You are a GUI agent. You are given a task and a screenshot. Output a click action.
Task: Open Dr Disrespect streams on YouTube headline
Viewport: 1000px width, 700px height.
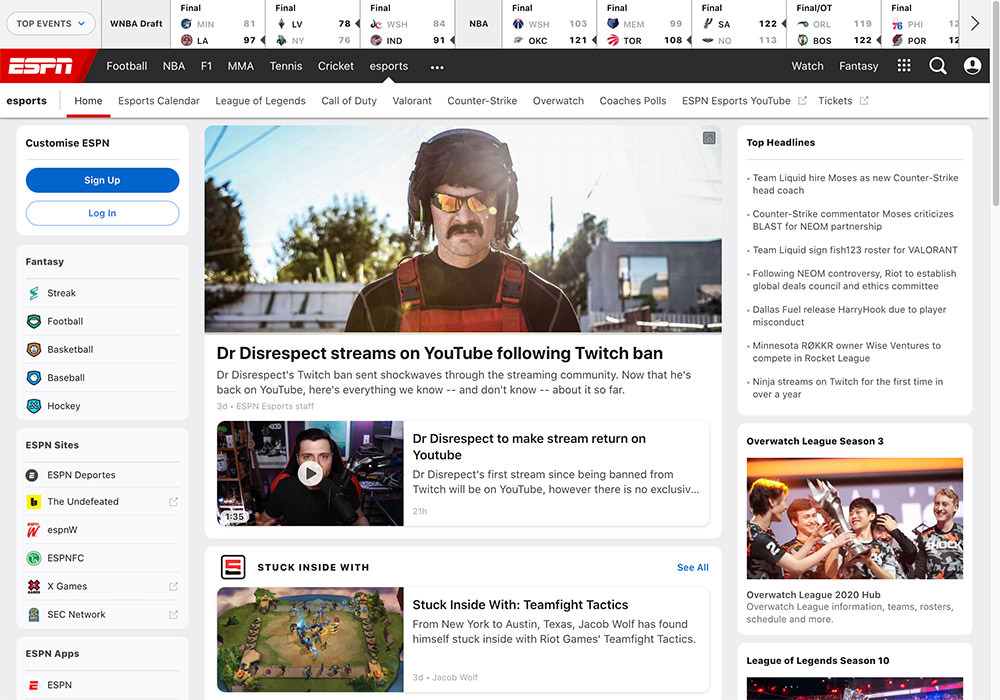click(x=439, y=353)
